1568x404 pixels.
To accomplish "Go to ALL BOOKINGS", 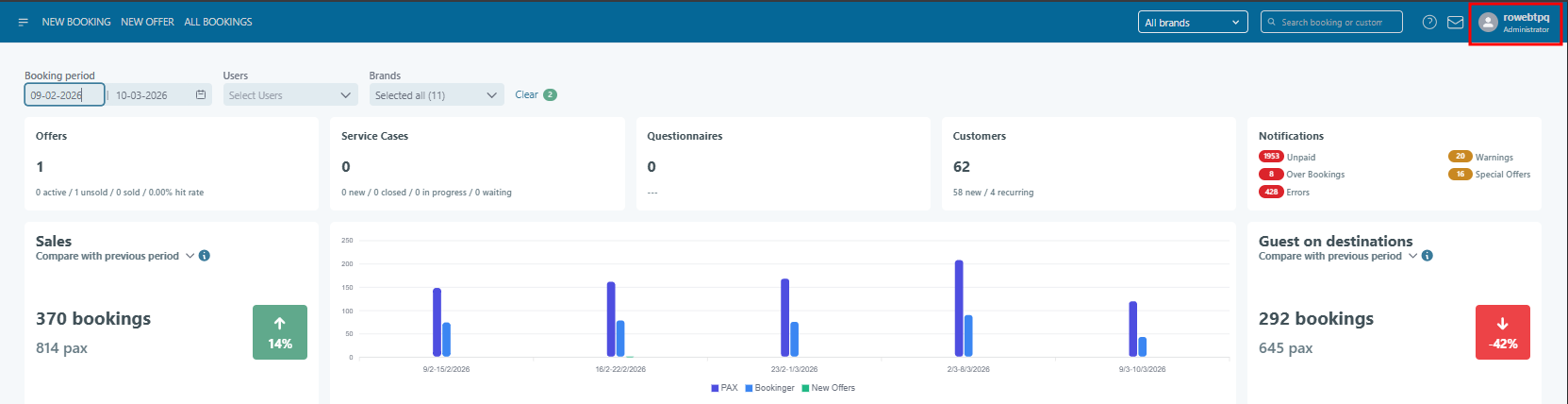I will point(218,22).
